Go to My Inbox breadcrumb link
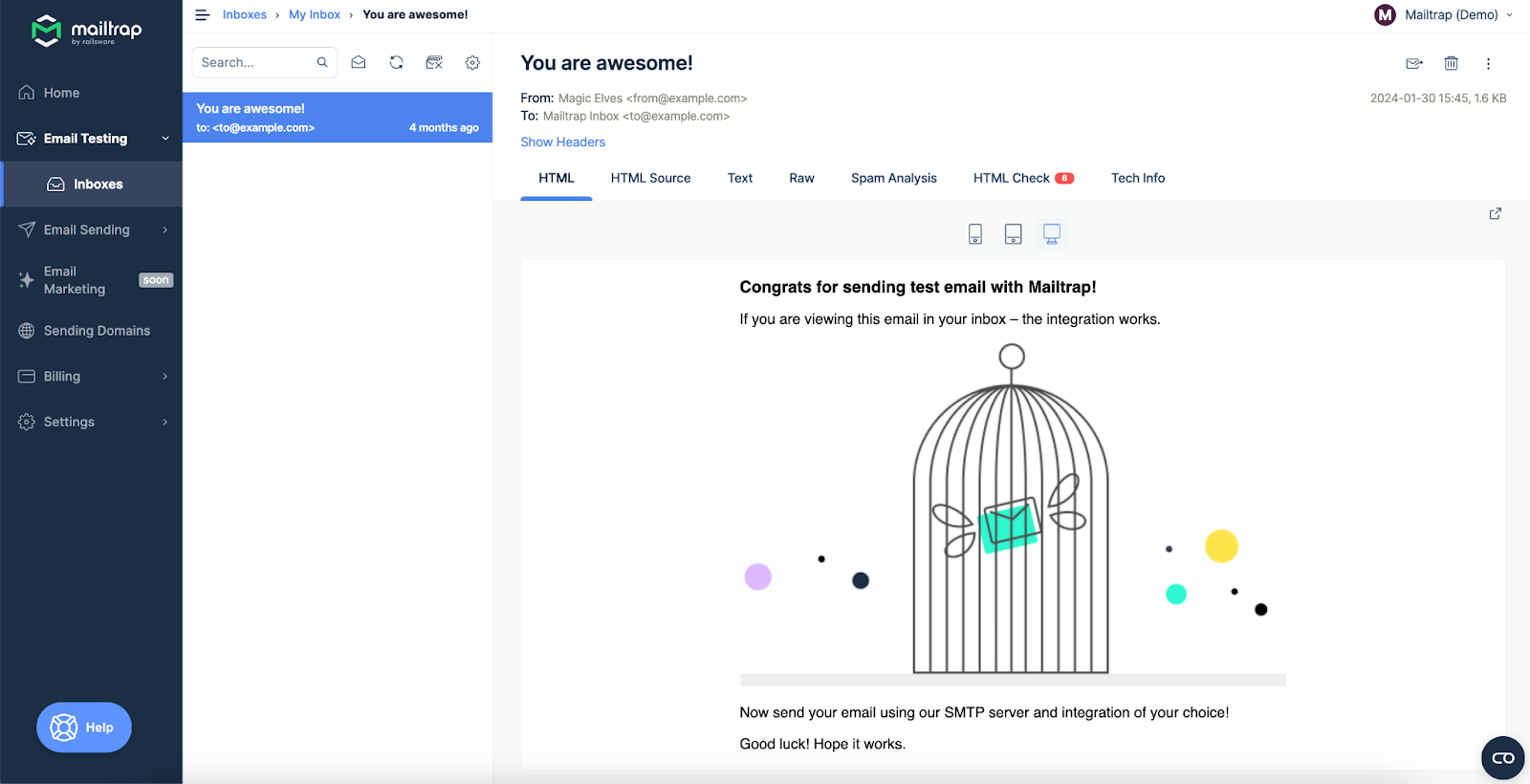 click(315, 15)
